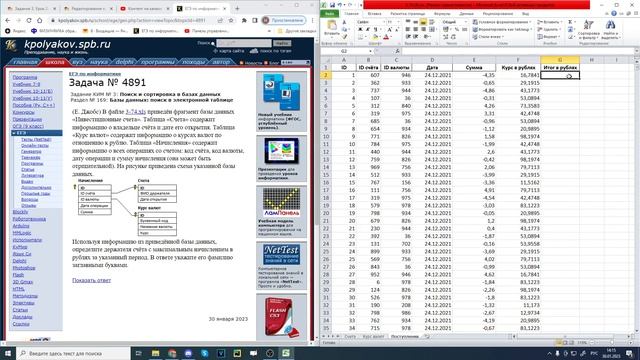Open the школа tab on kpolyakov site
Viewport: 640px width, 360px height.
[x=55, y=62]
